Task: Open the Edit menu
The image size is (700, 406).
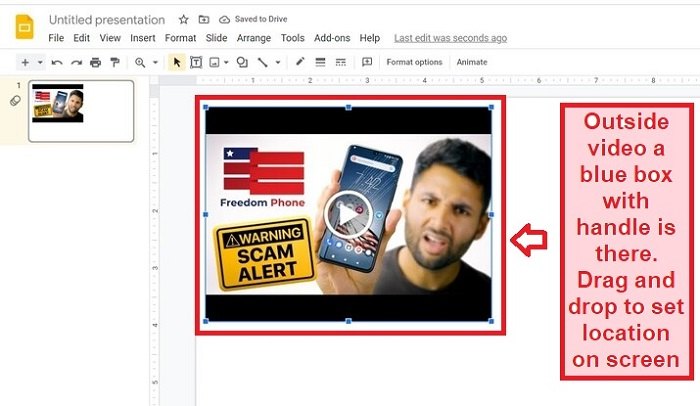Action: point(81,38)
